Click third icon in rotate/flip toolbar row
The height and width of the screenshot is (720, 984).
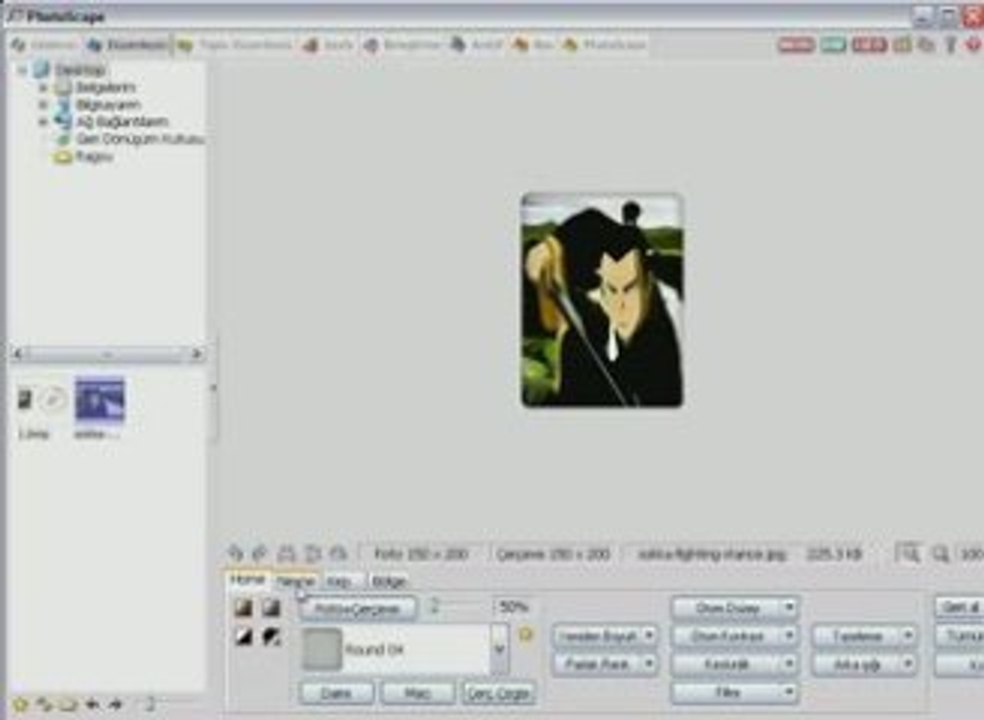click(x=286, y=553)
